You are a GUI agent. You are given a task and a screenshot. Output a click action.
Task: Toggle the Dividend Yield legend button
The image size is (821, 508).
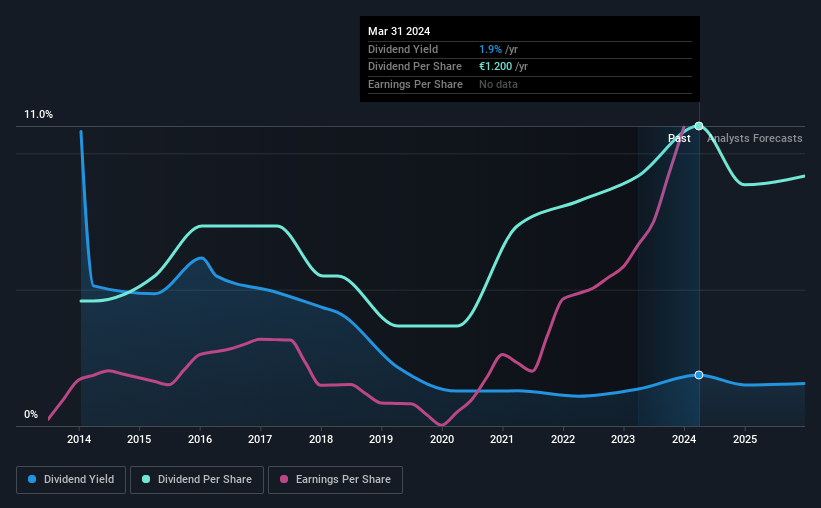[71, 480]
